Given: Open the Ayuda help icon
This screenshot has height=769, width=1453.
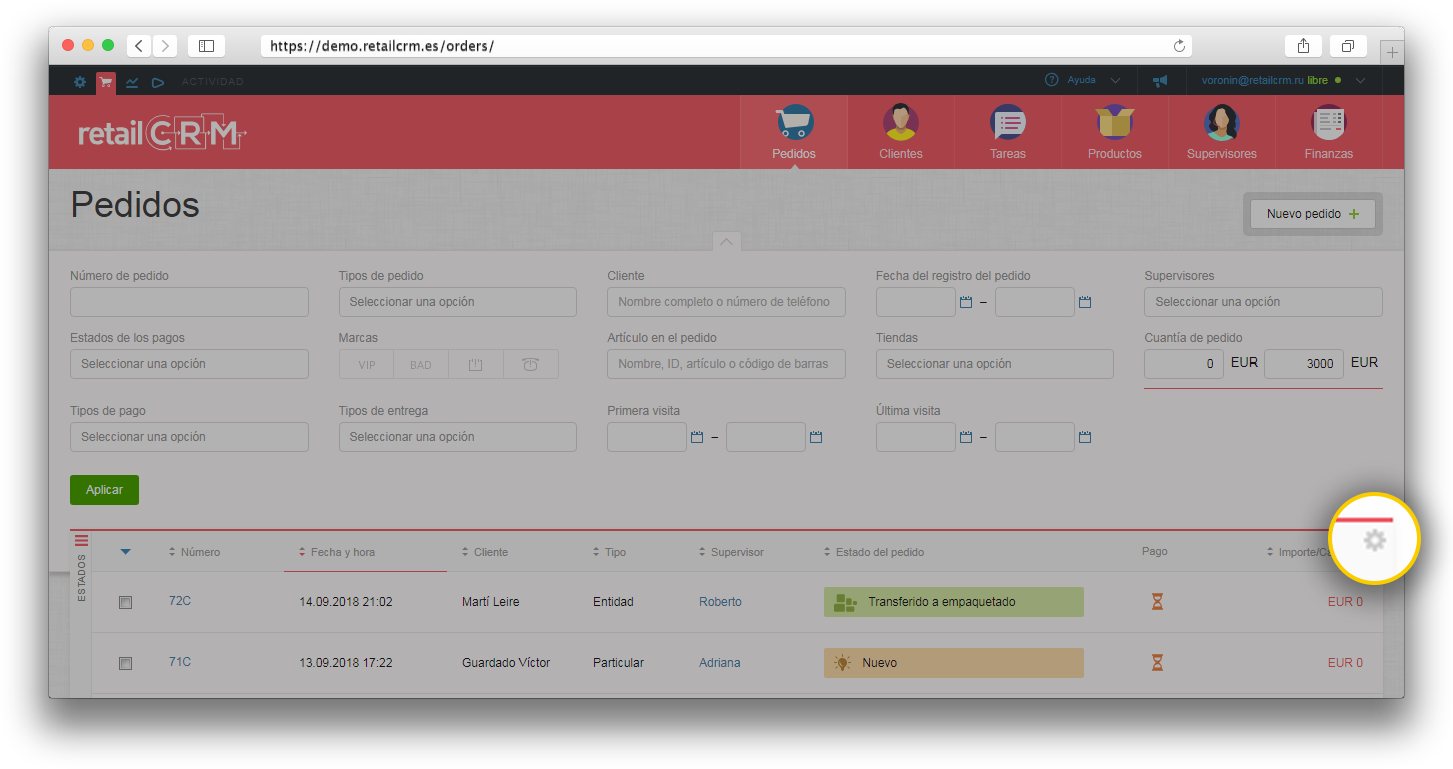Looking at the screenshot, I should [x=1051, y=80].
